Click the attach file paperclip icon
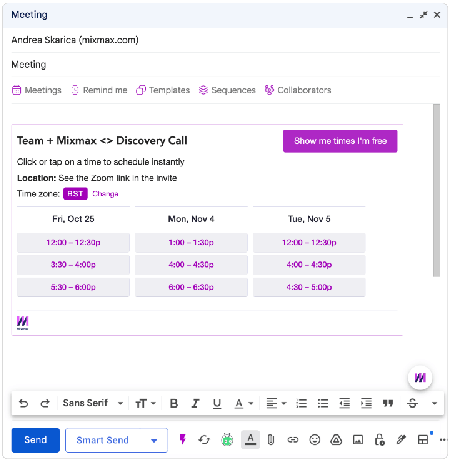This screenshot has height=461, width=450. (271, 440)
